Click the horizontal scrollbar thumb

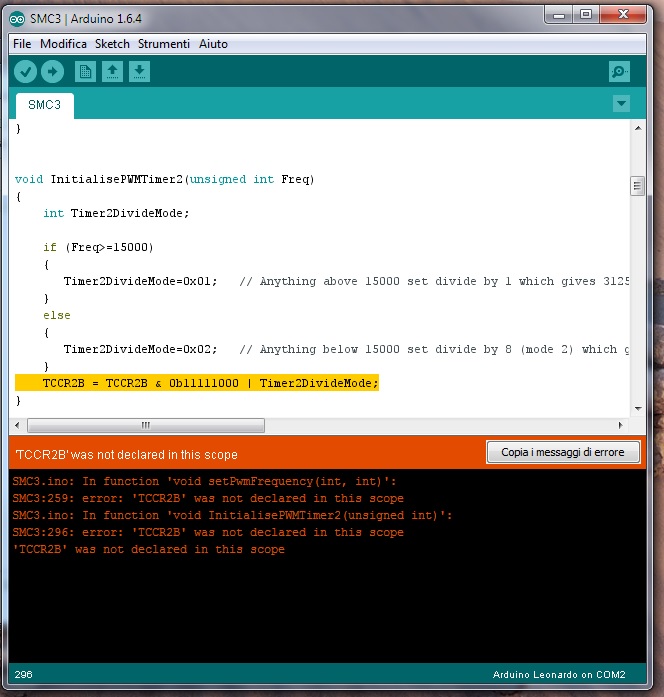point(146,425)
